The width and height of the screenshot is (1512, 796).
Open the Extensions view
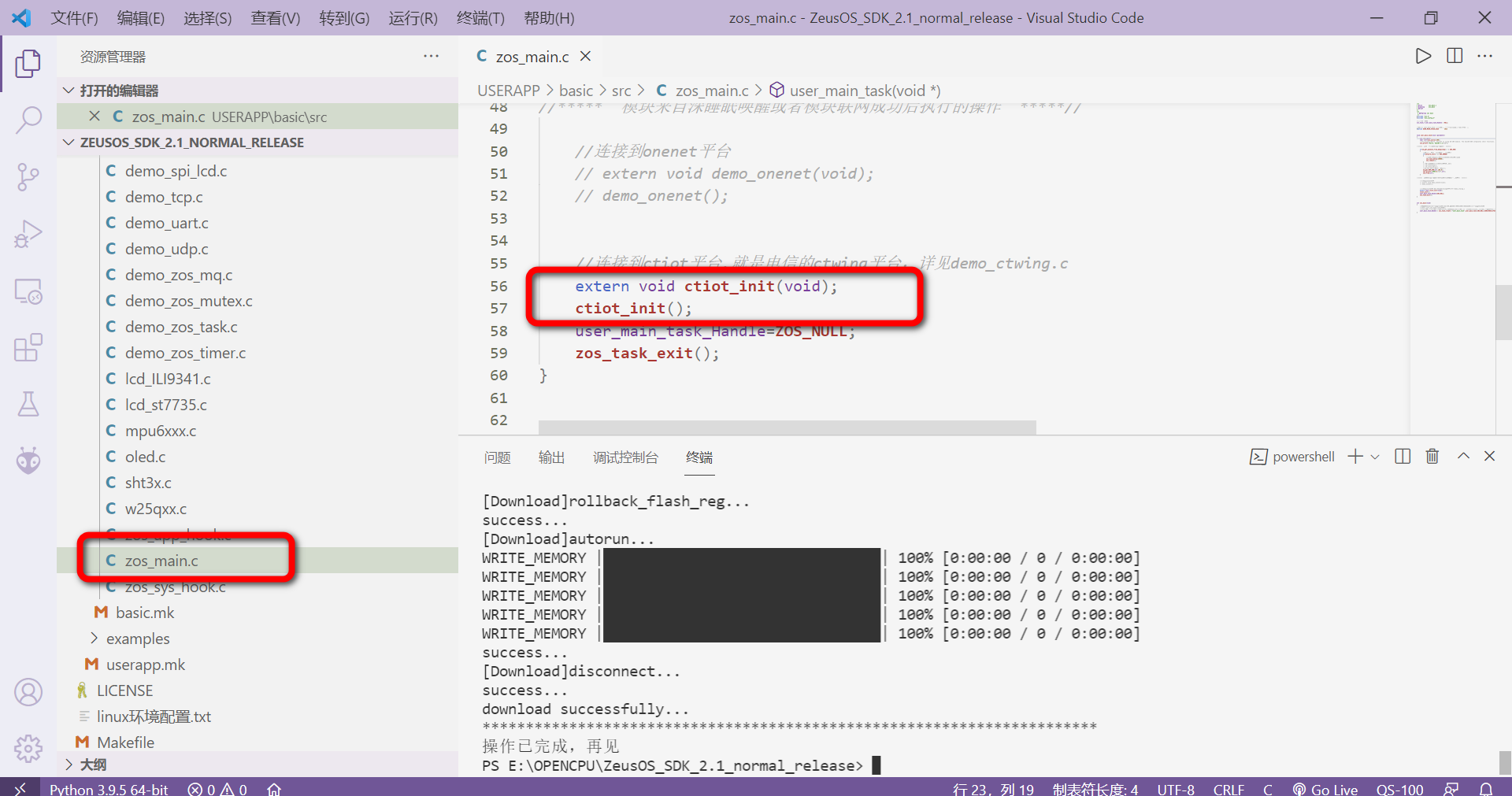pos(28,347)
